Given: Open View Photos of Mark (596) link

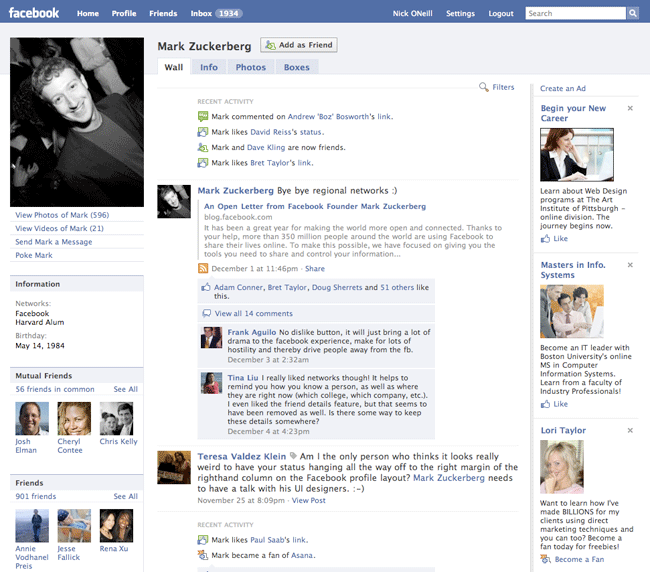Looking at the screenshot, I should coord(62,215).
